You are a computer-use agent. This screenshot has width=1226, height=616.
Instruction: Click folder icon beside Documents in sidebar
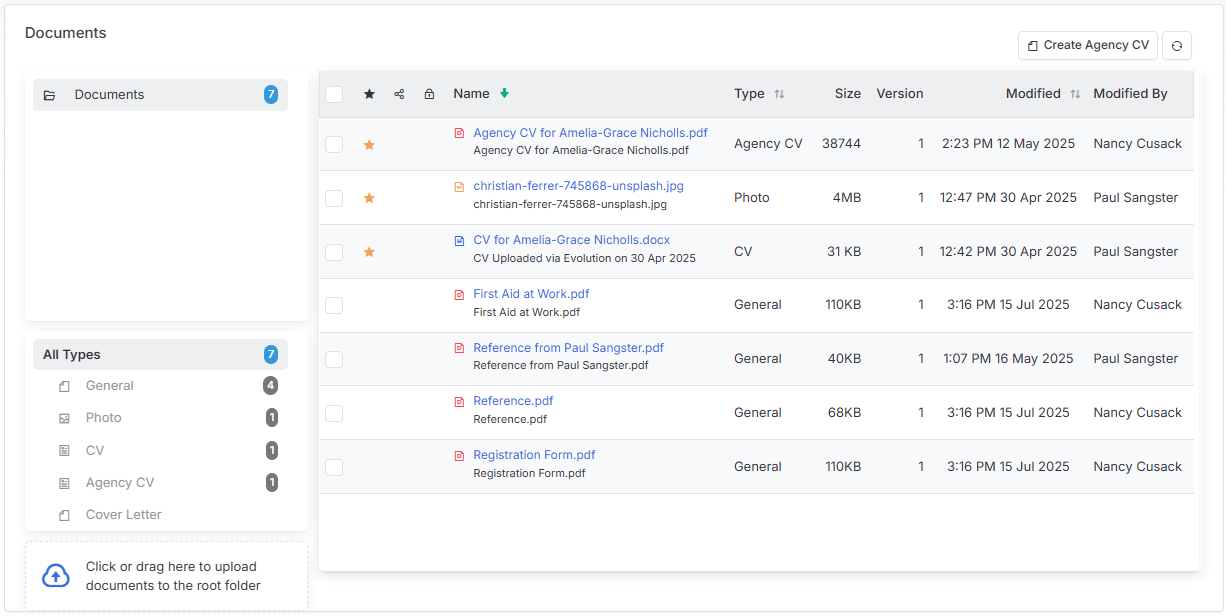click(x=49, y=95)
